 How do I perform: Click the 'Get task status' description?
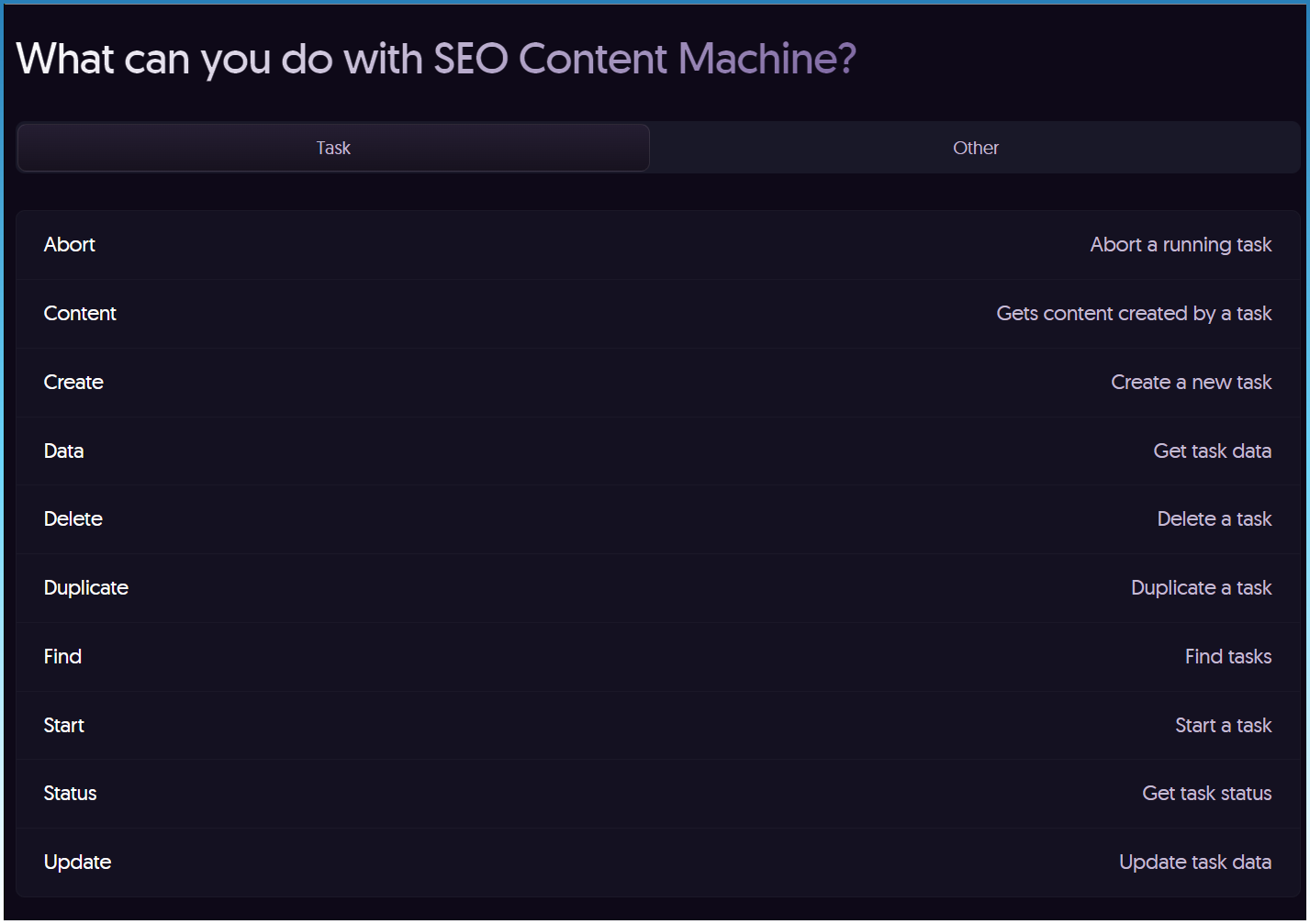1206,793
